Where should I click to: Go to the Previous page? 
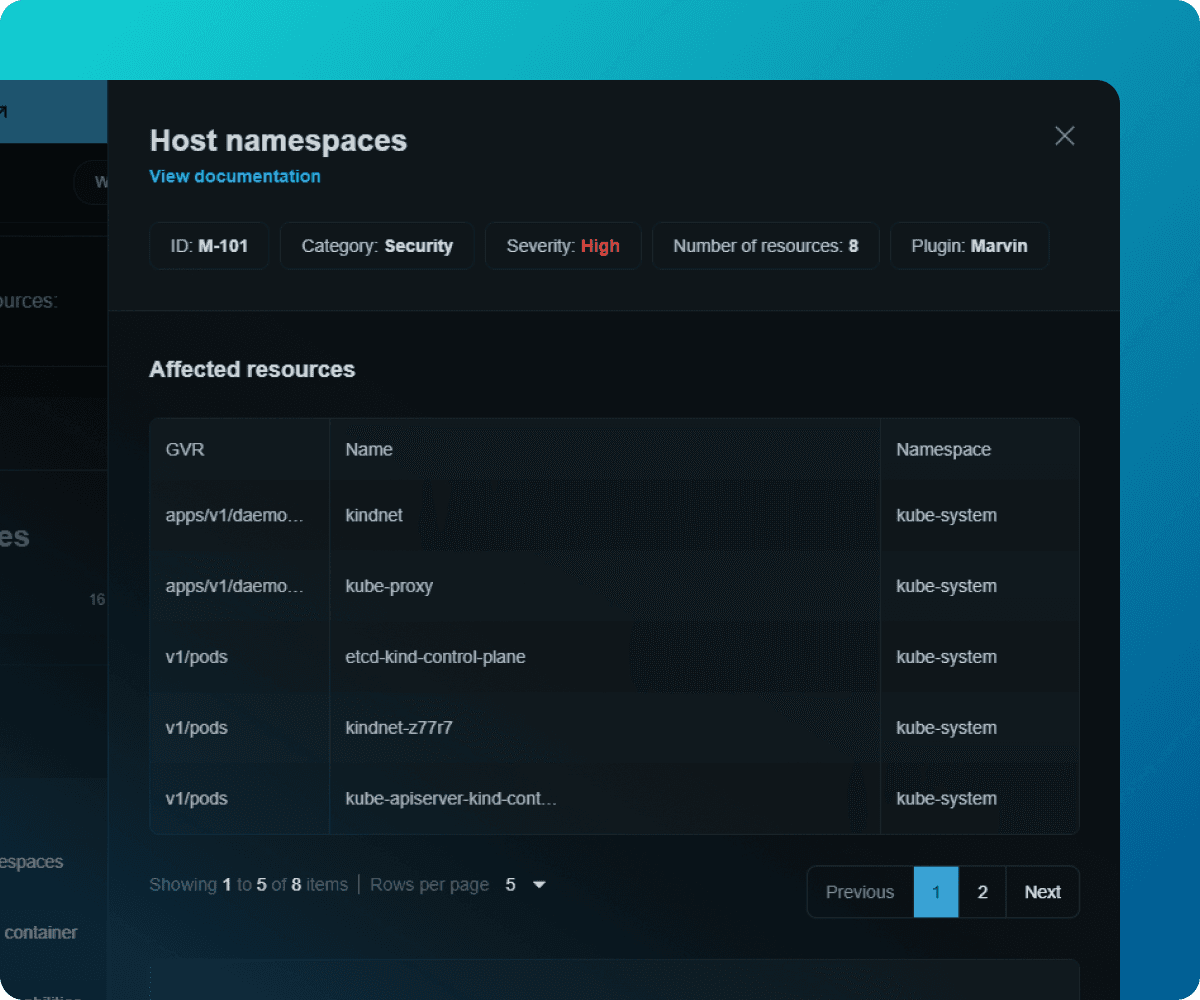[860, 892]
